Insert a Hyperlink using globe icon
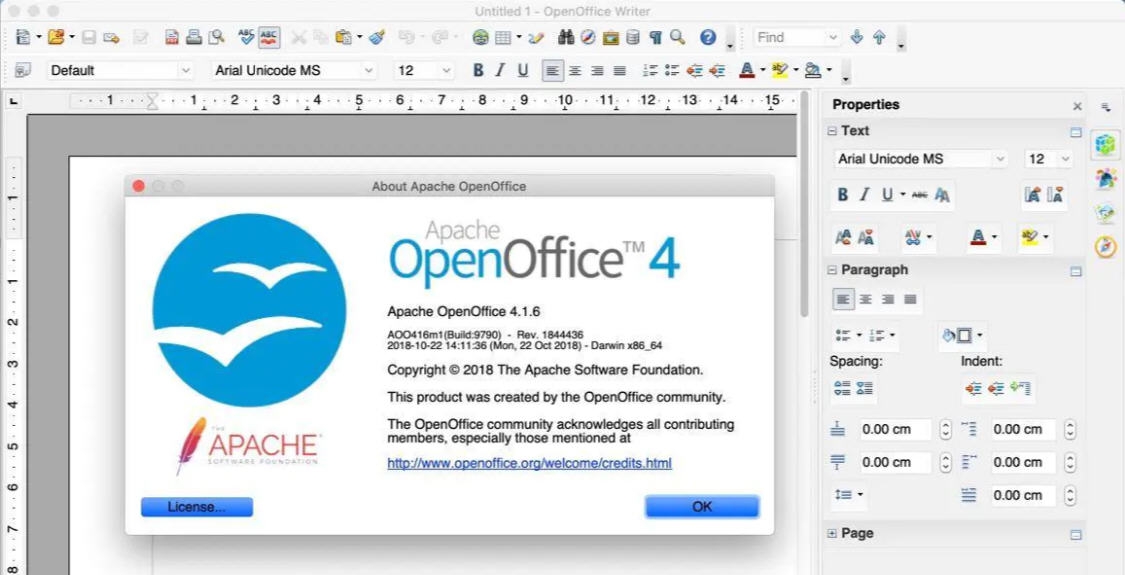Image resolution: width=1125 pixels, height=575 pixels. tap(480, 37)
